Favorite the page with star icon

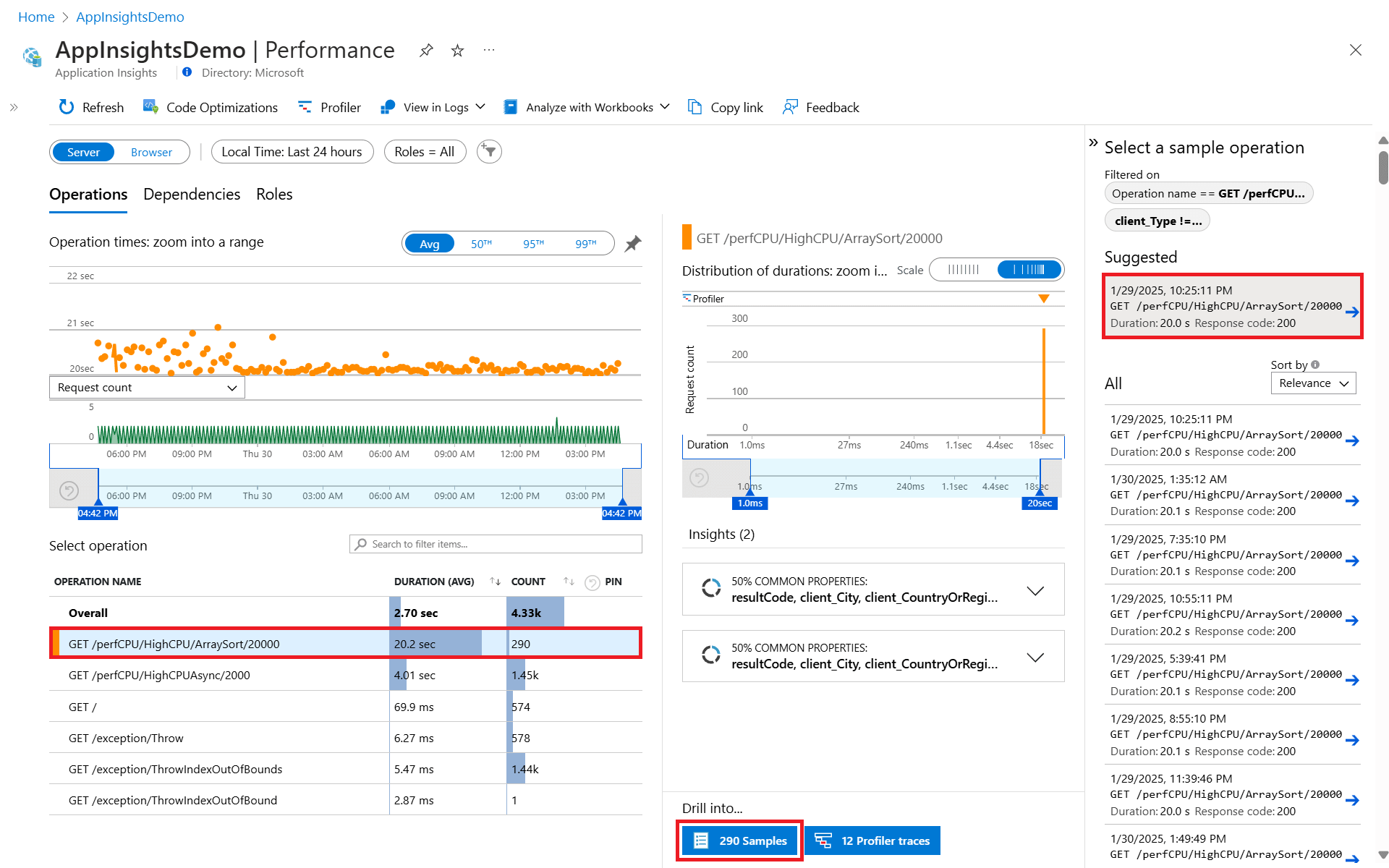tap(457, 51)
